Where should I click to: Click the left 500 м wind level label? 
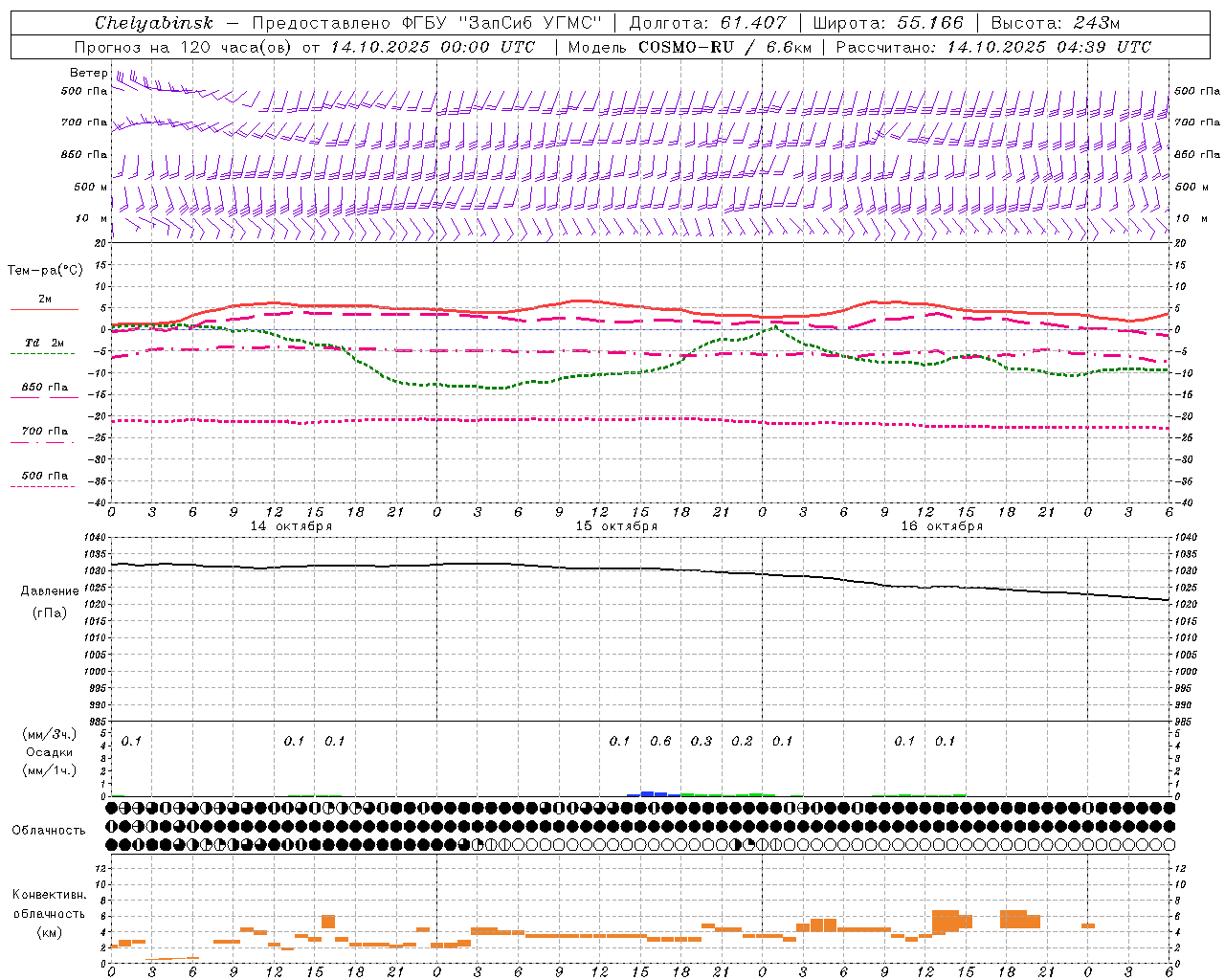pyautogui.click(x=91, y=187)
